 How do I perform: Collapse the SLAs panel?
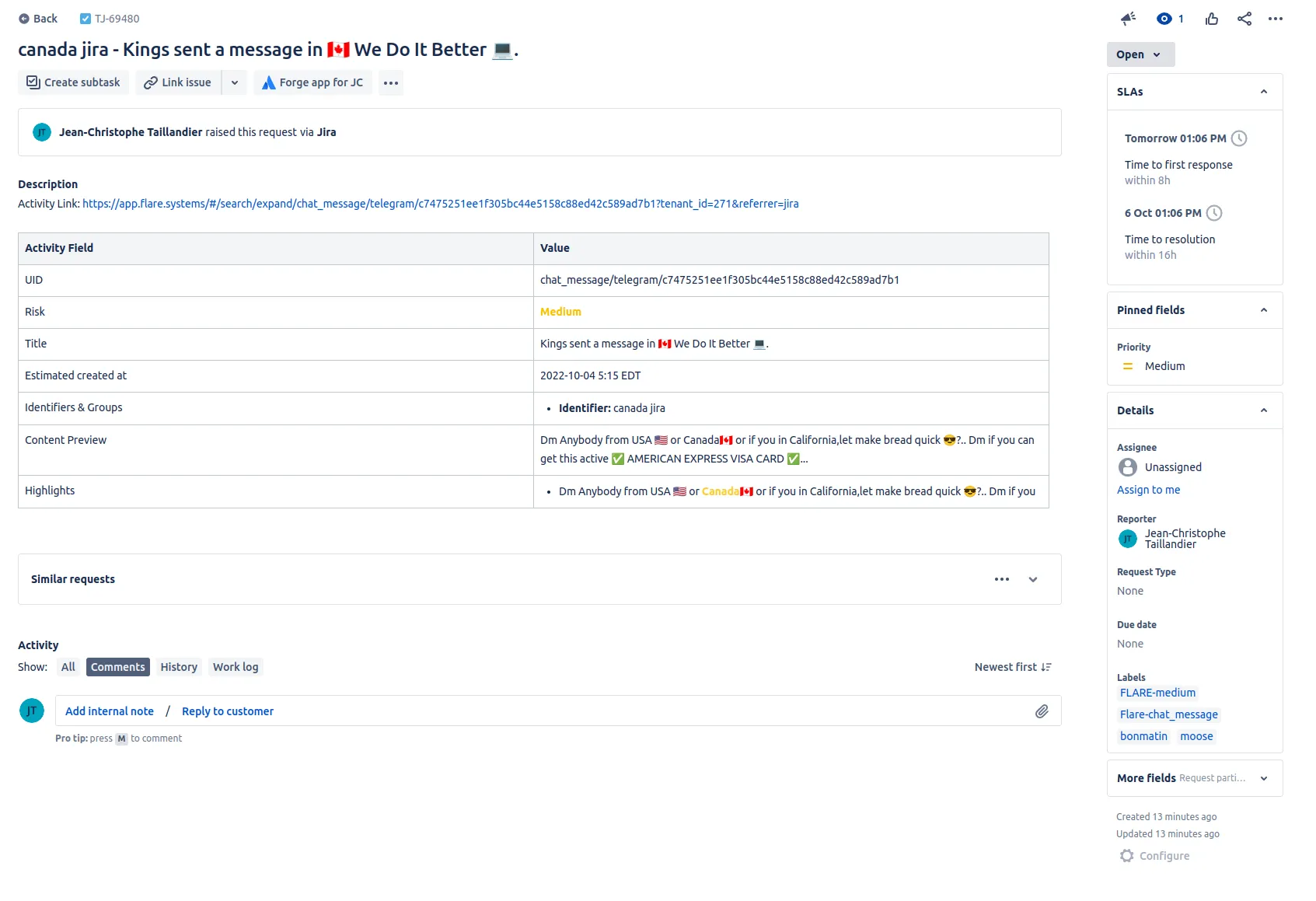1264,92
